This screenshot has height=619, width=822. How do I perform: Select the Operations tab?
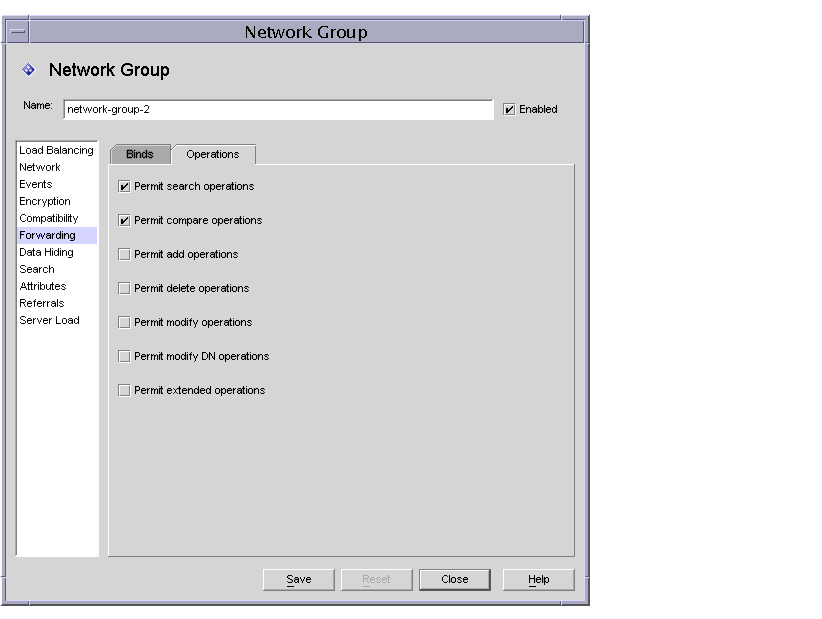click(213, 154)
